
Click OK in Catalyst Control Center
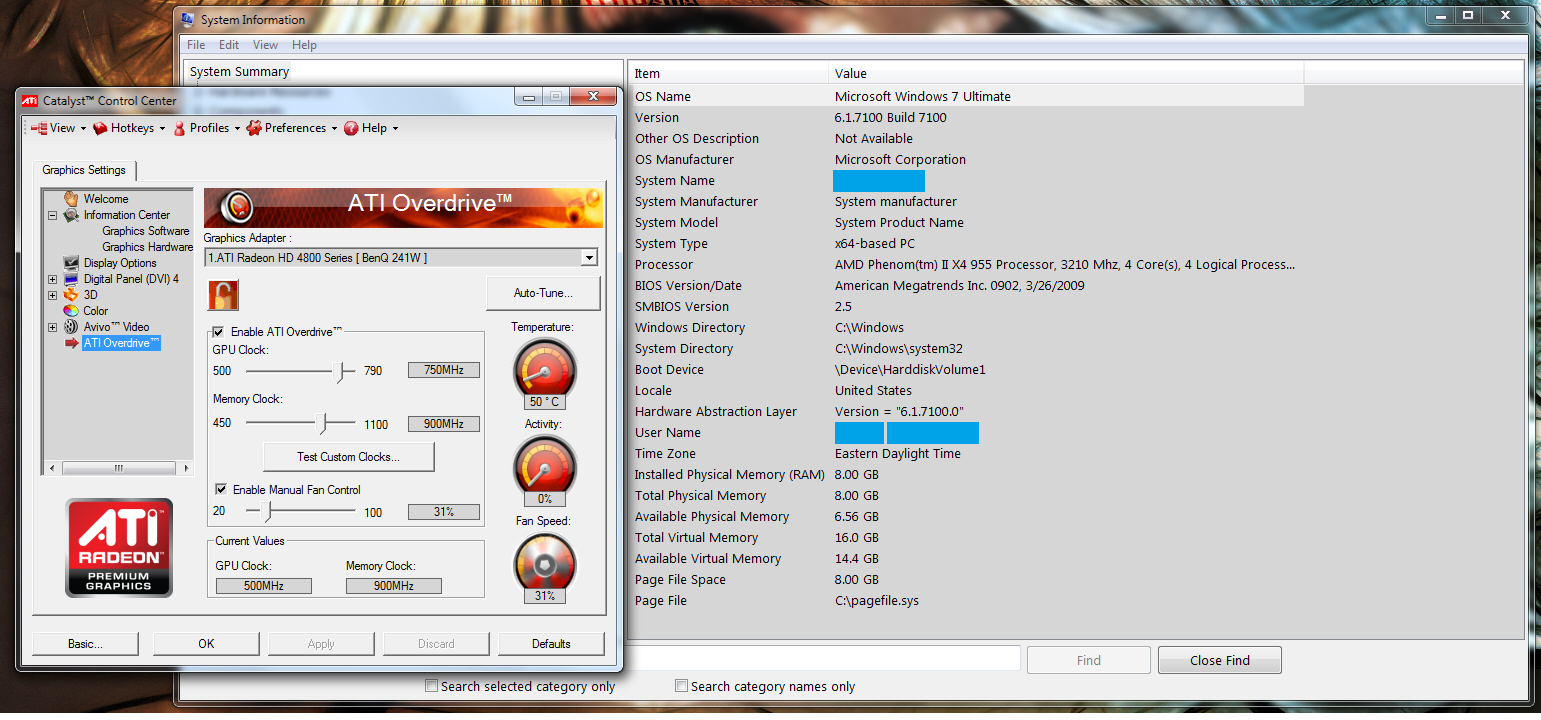coord(206,644)
